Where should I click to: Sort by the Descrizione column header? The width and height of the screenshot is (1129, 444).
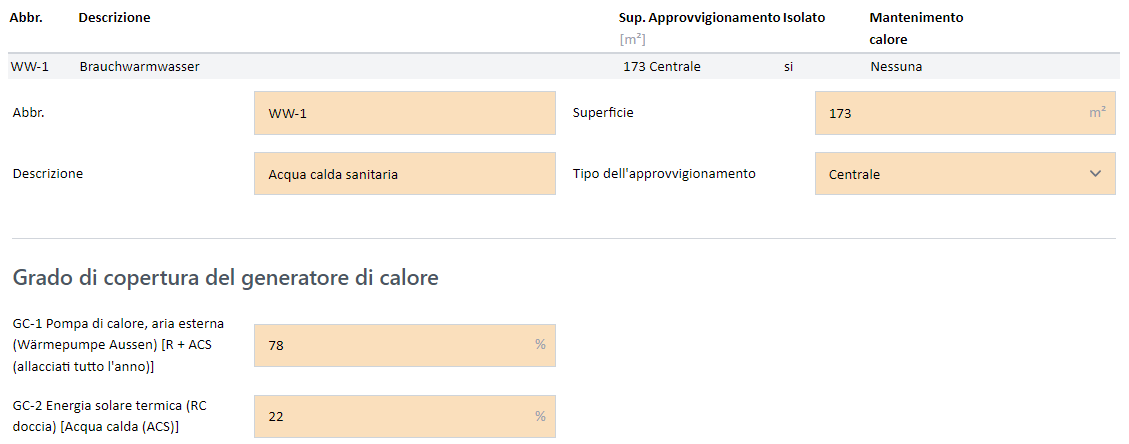pyautogui.click(x=114, y=18)
